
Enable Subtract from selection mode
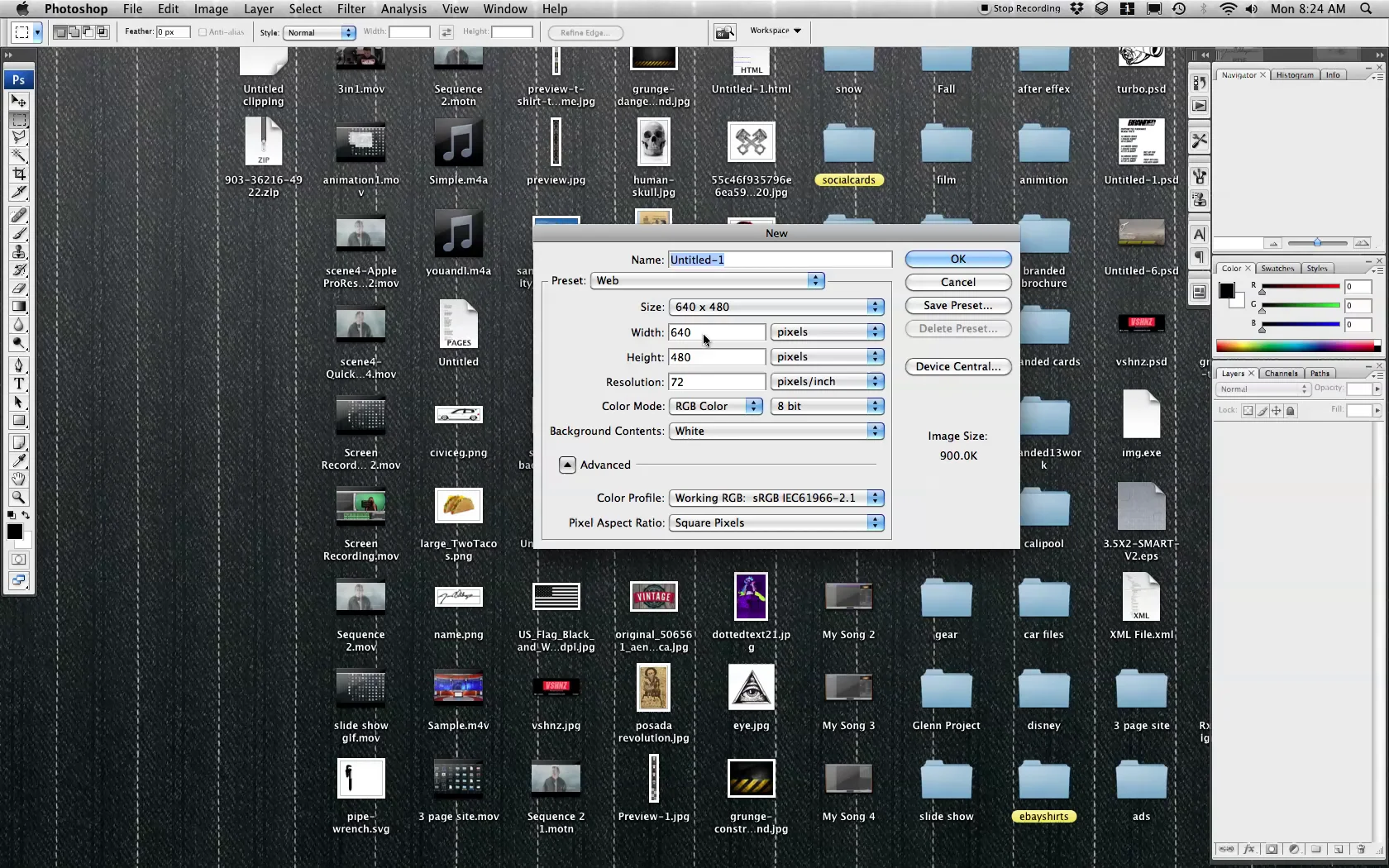(x=88, y=32)
